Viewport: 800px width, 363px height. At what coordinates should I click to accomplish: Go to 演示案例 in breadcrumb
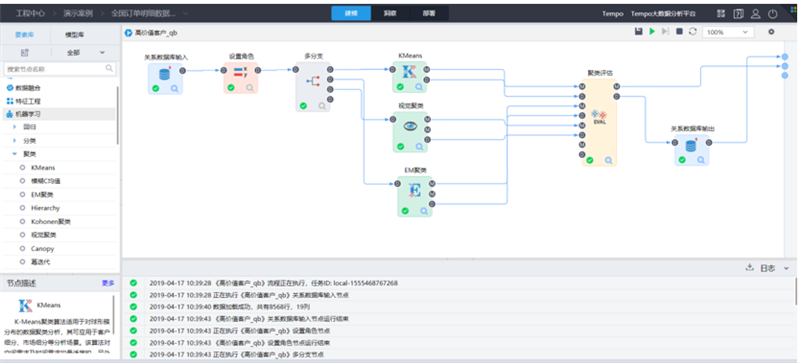[x=78, y=14]
